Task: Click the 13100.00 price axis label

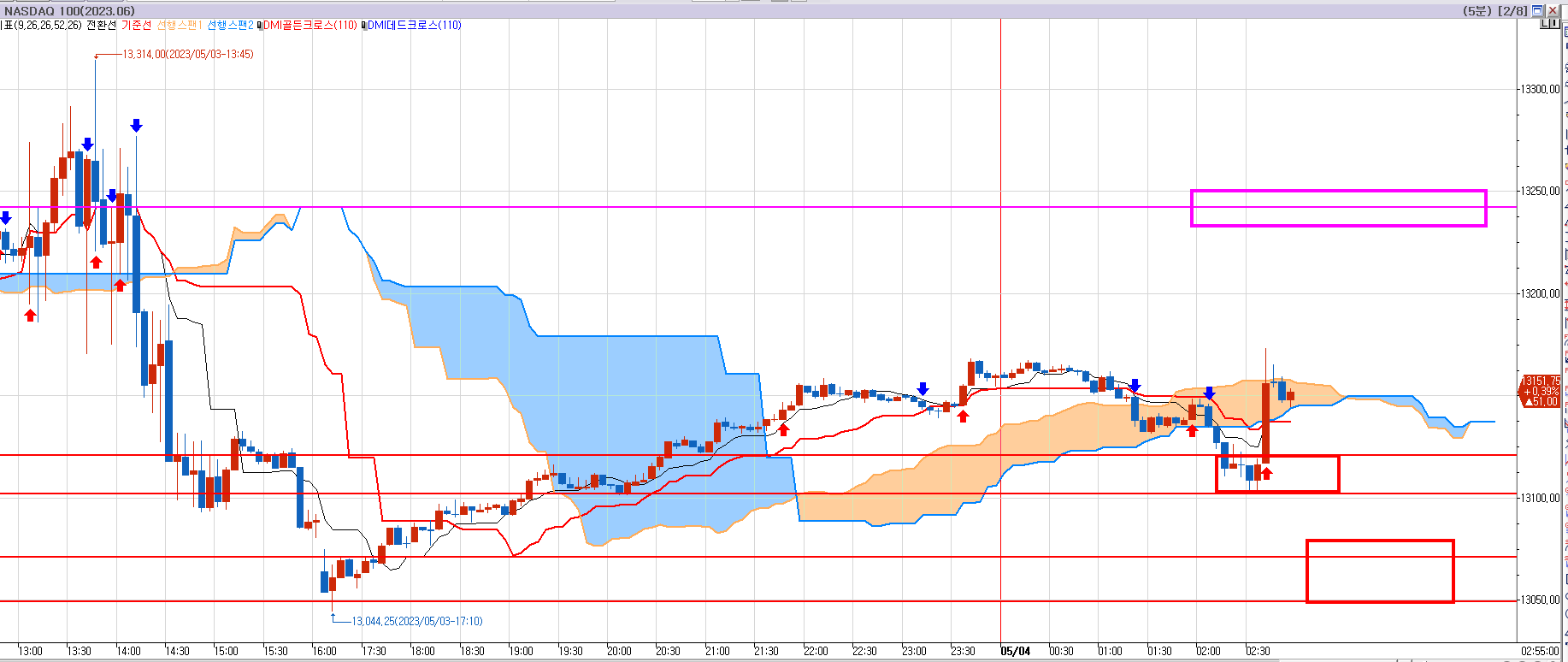Action: tap(1540, 498)
